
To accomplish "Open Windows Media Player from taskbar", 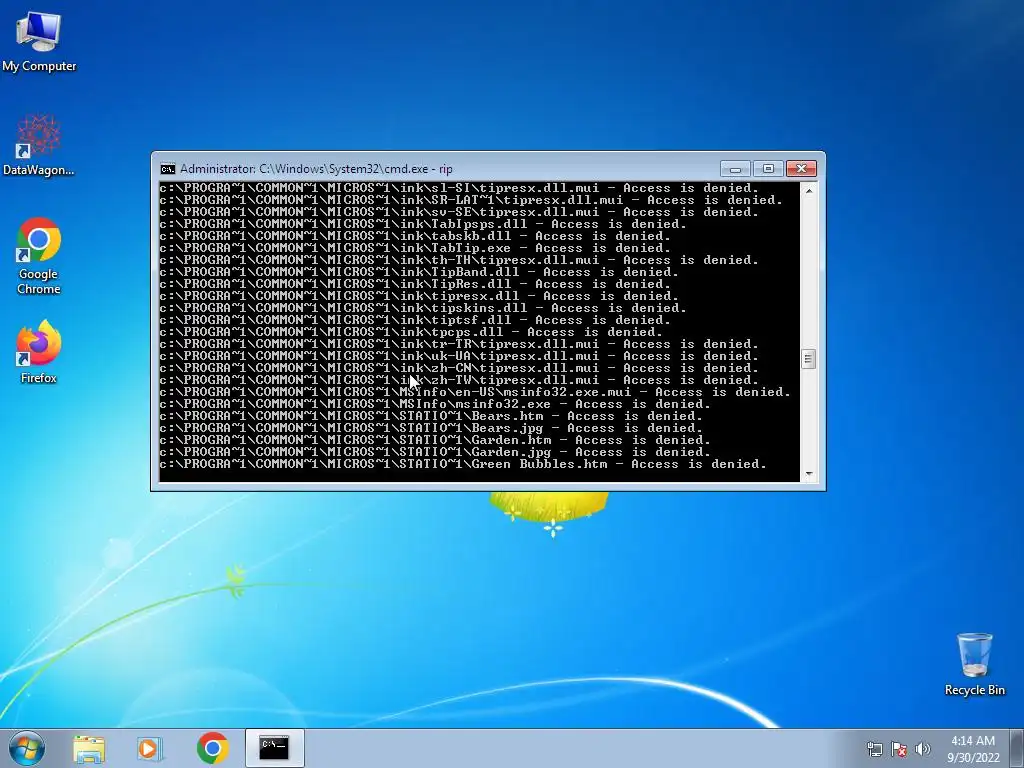I will click(x=150, y=748).
